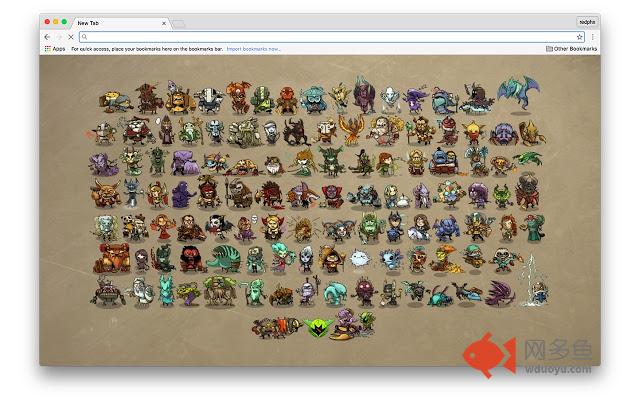
Task: Click the orange phoenix bird hero sprite
Action: 352,130
